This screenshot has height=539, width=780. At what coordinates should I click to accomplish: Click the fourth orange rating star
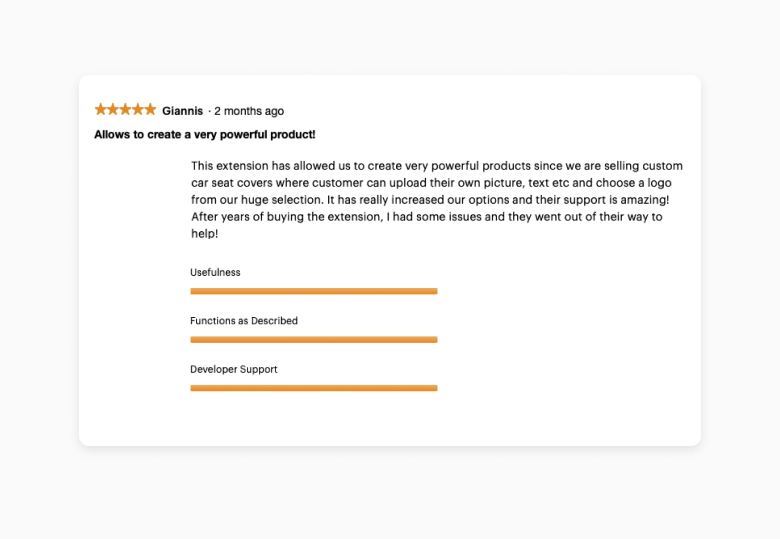coord(138,110)
